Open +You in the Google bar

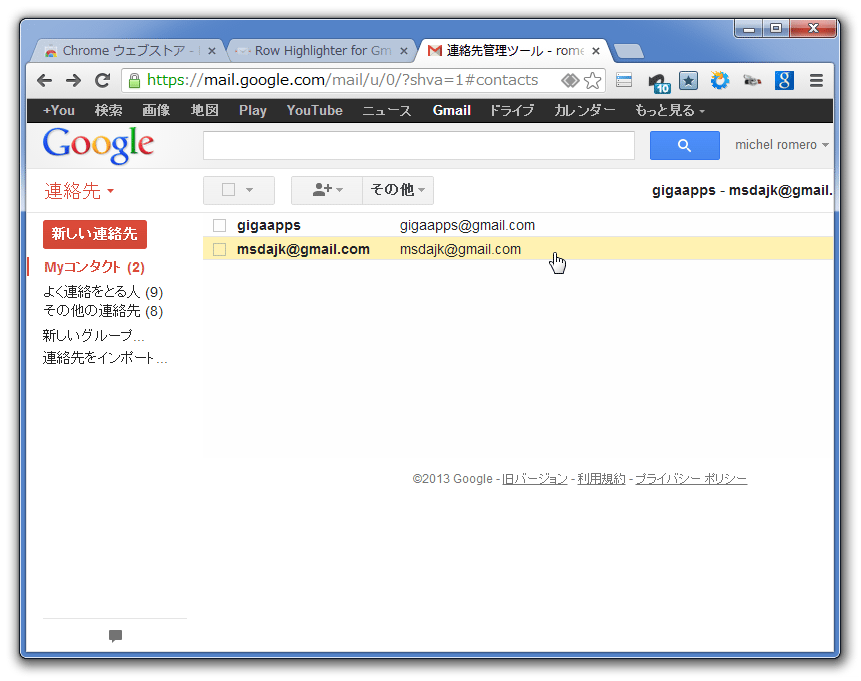(x=59, y=110)
